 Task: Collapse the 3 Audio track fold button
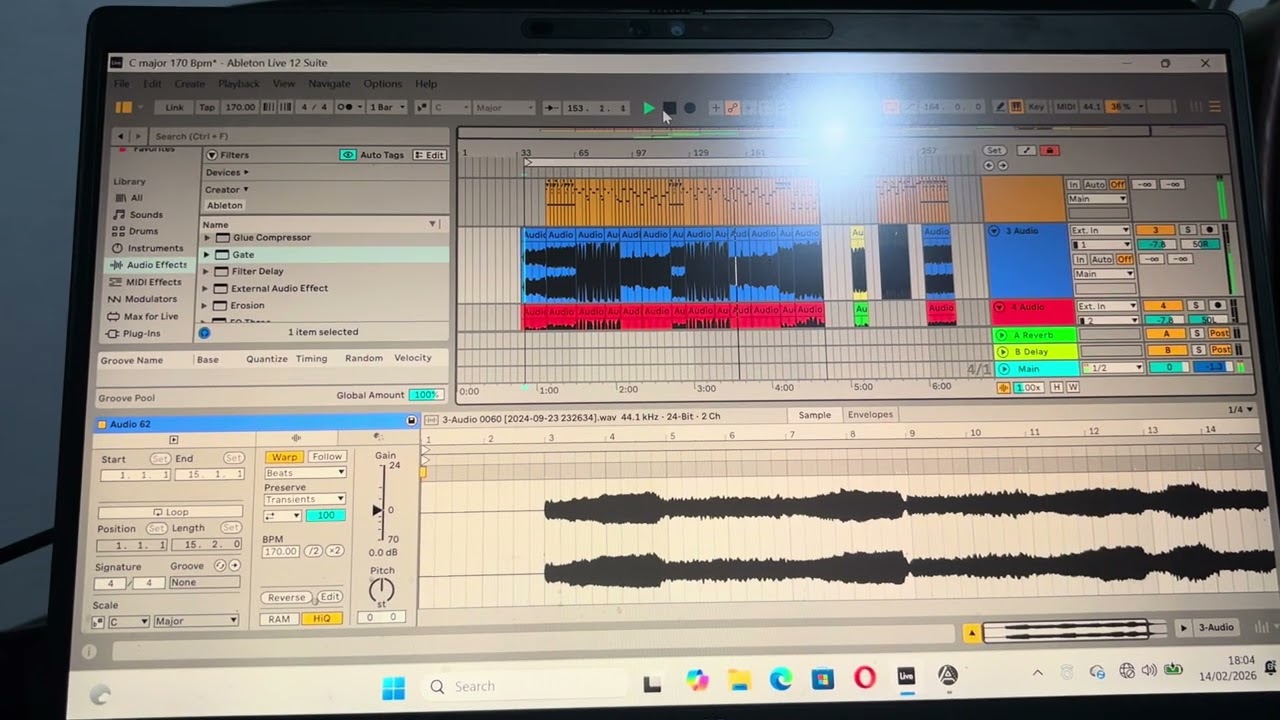(994, 230)
